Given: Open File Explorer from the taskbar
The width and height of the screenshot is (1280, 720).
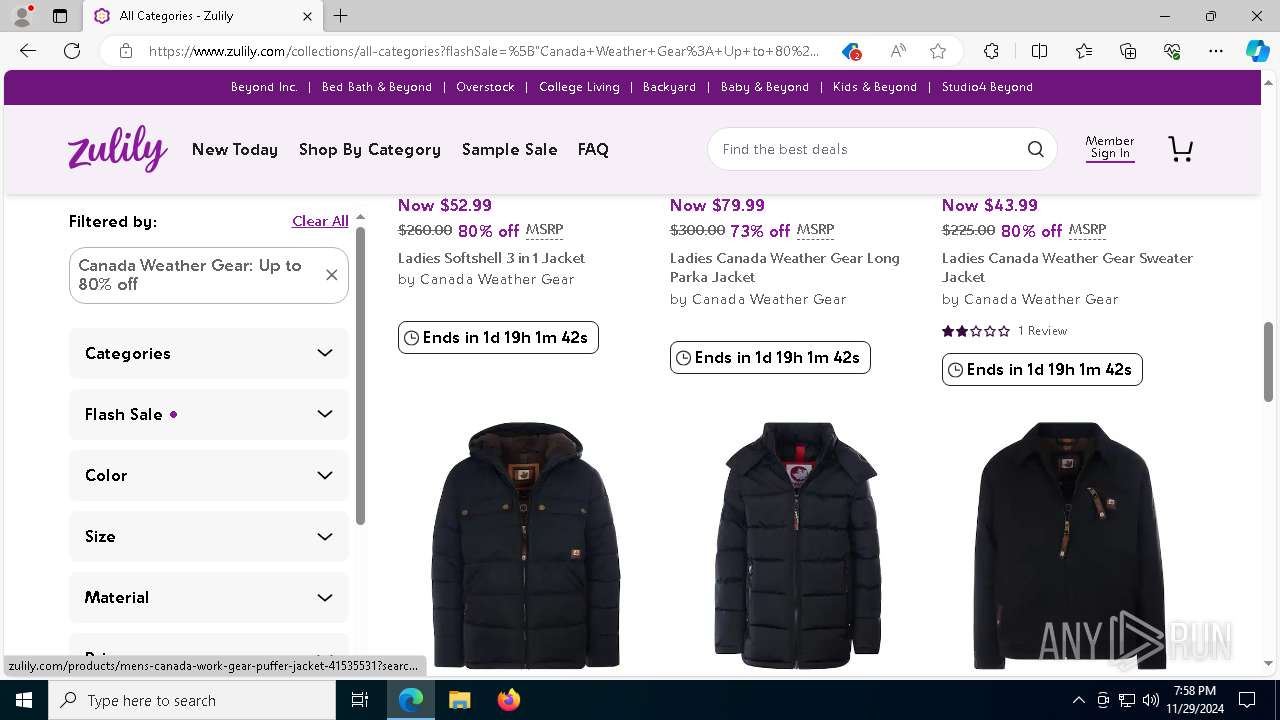Looking at the screenshot, I should point(459,700).
